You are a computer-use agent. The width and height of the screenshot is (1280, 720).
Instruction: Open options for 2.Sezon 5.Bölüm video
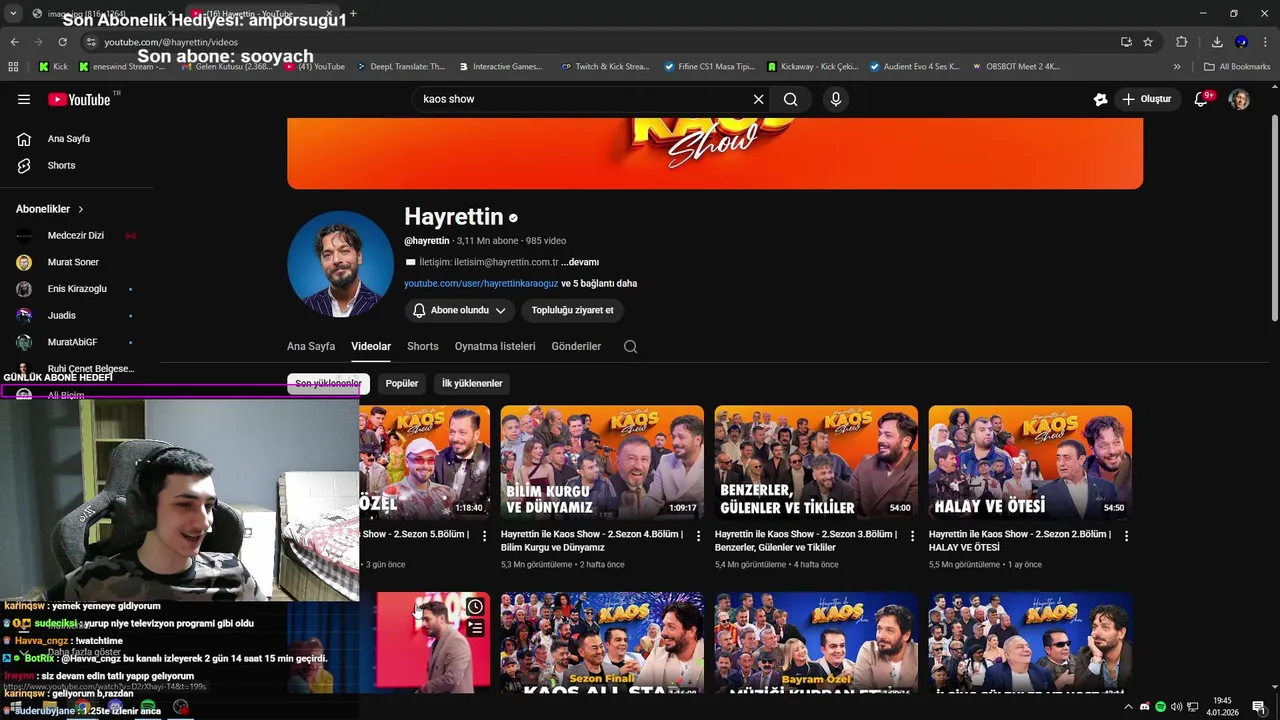(485, 536)
